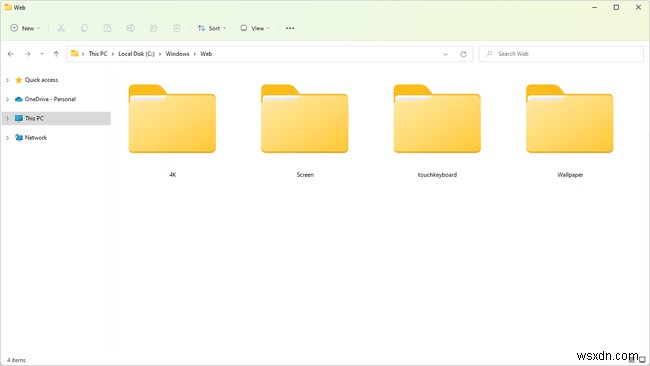Click the chevron after Local Disk (C:)
Viewport: 650px width, 366px height.
[x=160, y=54]
